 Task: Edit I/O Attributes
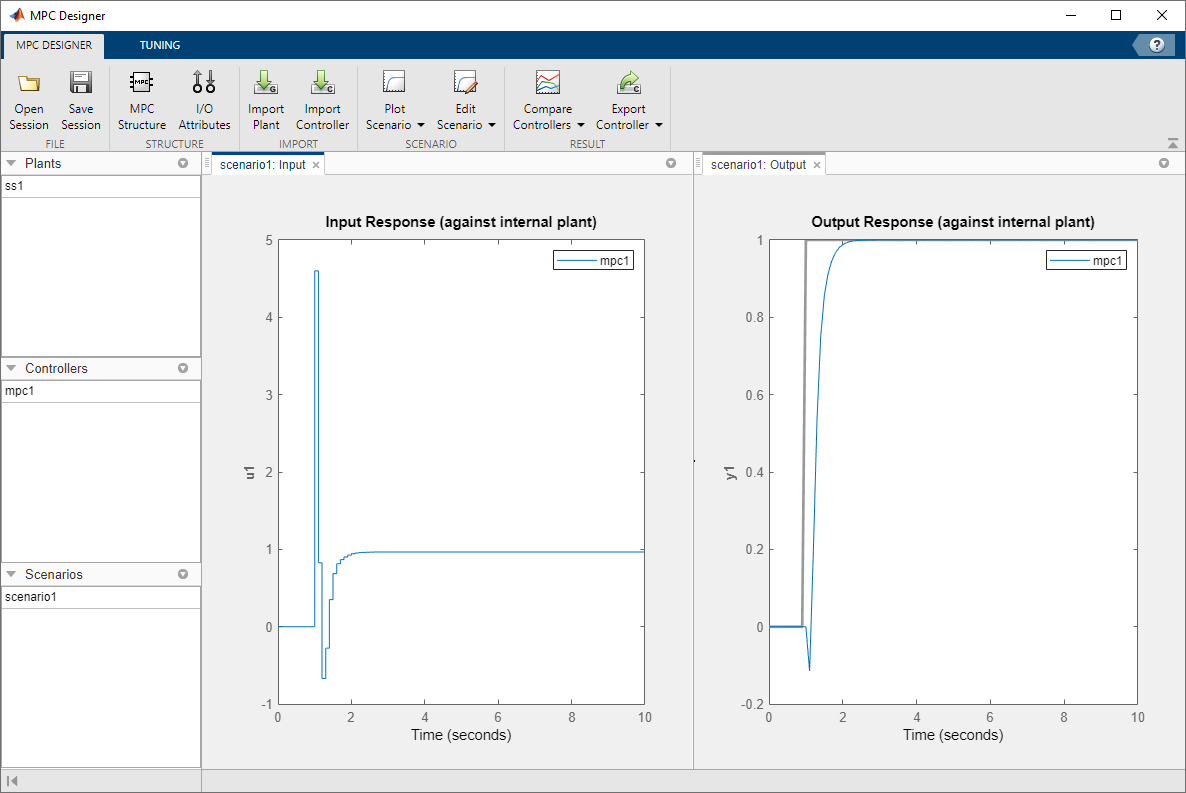[x=204, y=97]
